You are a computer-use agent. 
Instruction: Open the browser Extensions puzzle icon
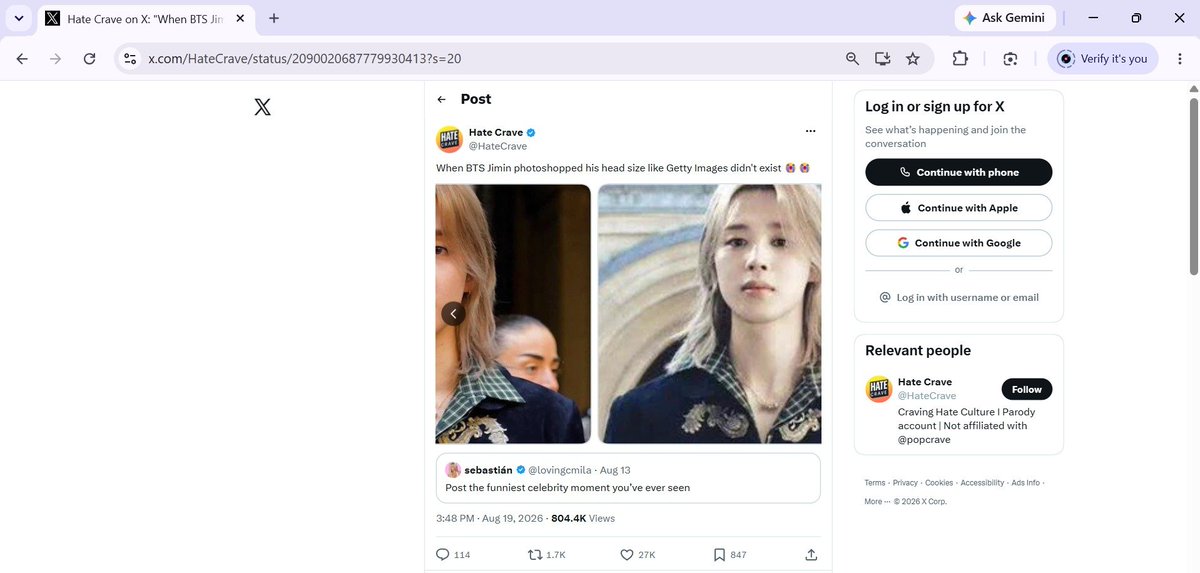[960, 59]
